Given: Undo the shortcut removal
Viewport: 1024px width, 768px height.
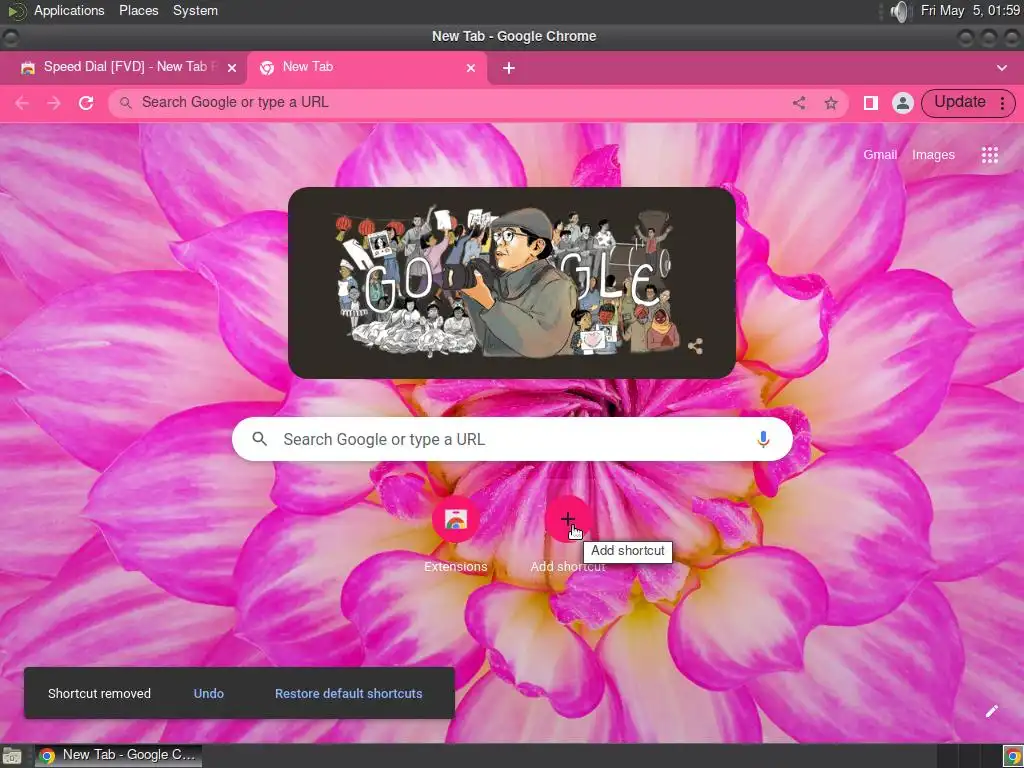Looking at the screenshot, I should pyautogui.click(x=208, y=694).
